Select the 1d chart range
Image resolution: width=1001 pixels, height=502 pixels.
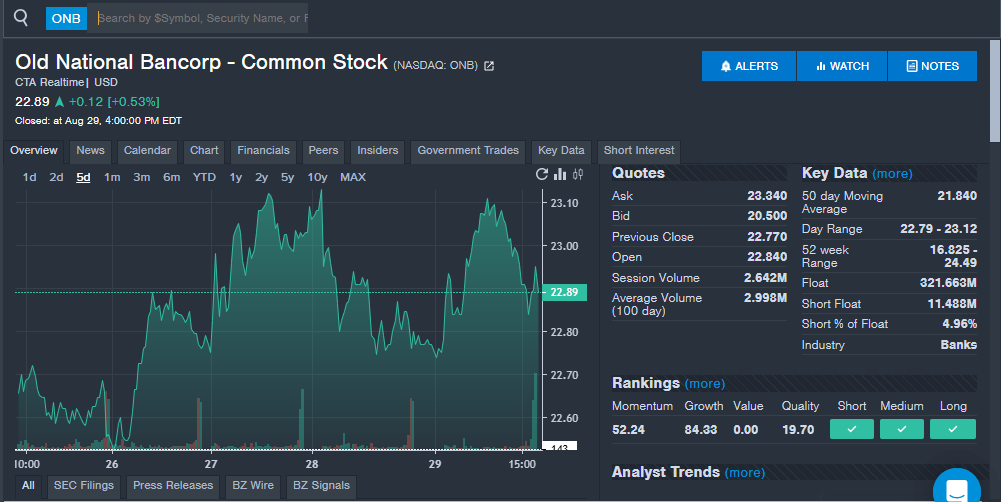click(29, 178)
